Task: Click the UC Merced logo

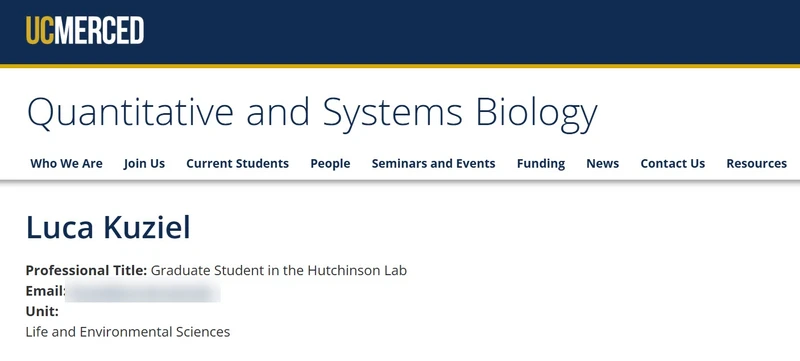Action: pyautogui.click(x=85, y=31)
